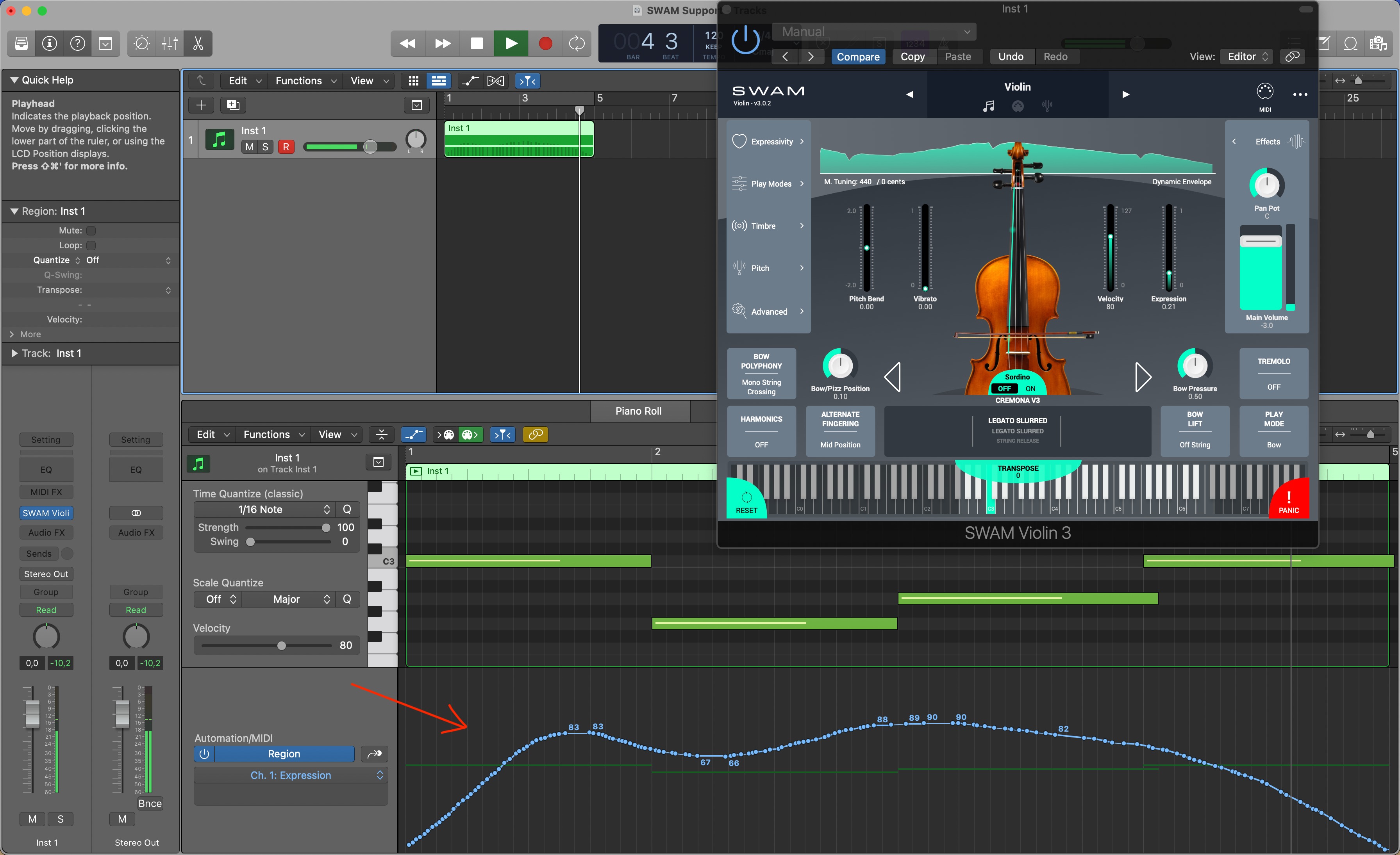The width and height of the screenshot is (1400, 855).
Task: Enable the region Loop checkbox
Action: pos(91,245)
